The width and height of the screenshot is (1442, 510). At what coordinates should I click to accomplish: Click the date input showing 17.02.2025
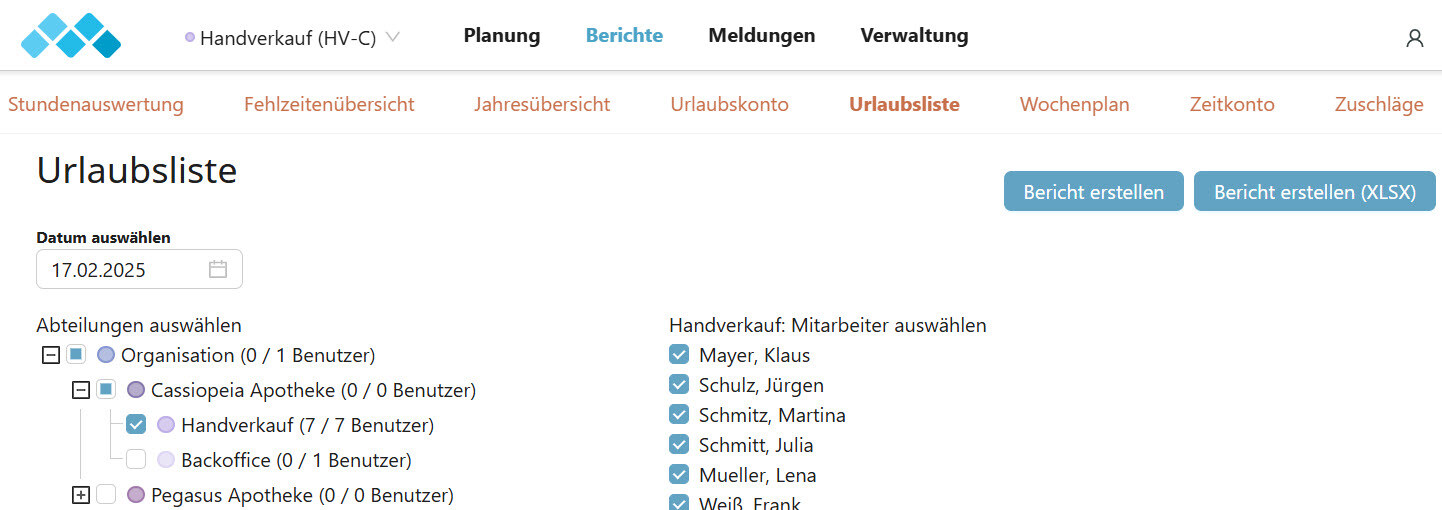(139, 269)
